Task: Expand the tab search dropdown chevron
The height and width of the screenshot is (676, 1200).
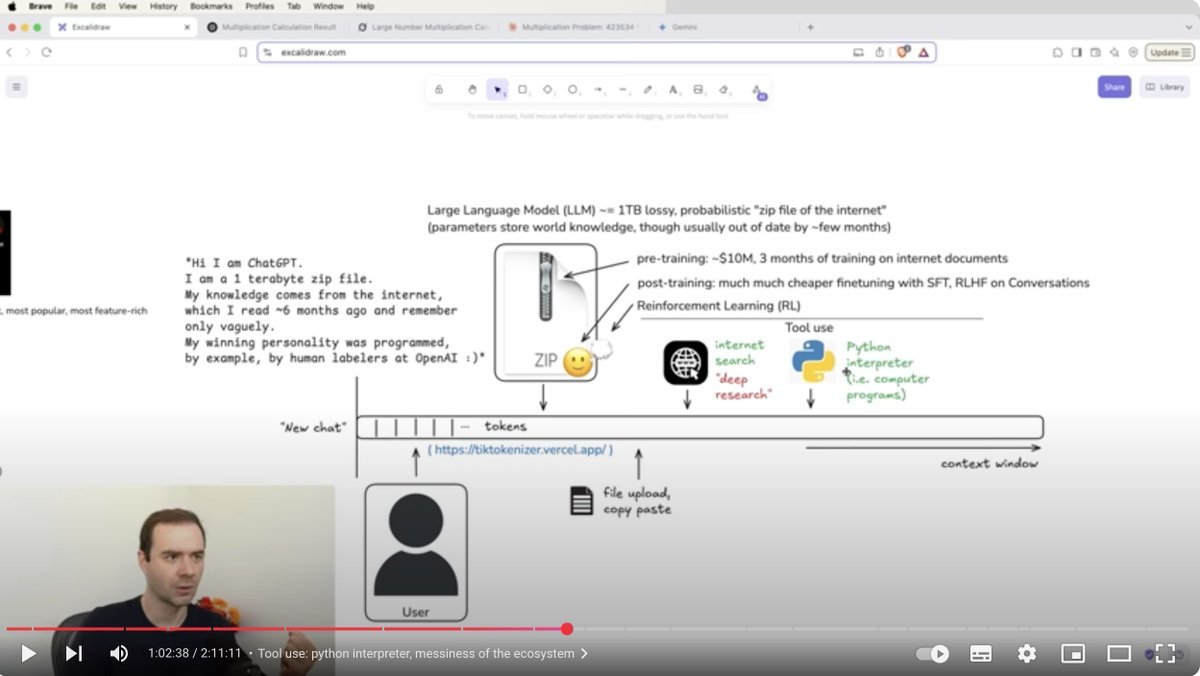Action: (1187, 27)
